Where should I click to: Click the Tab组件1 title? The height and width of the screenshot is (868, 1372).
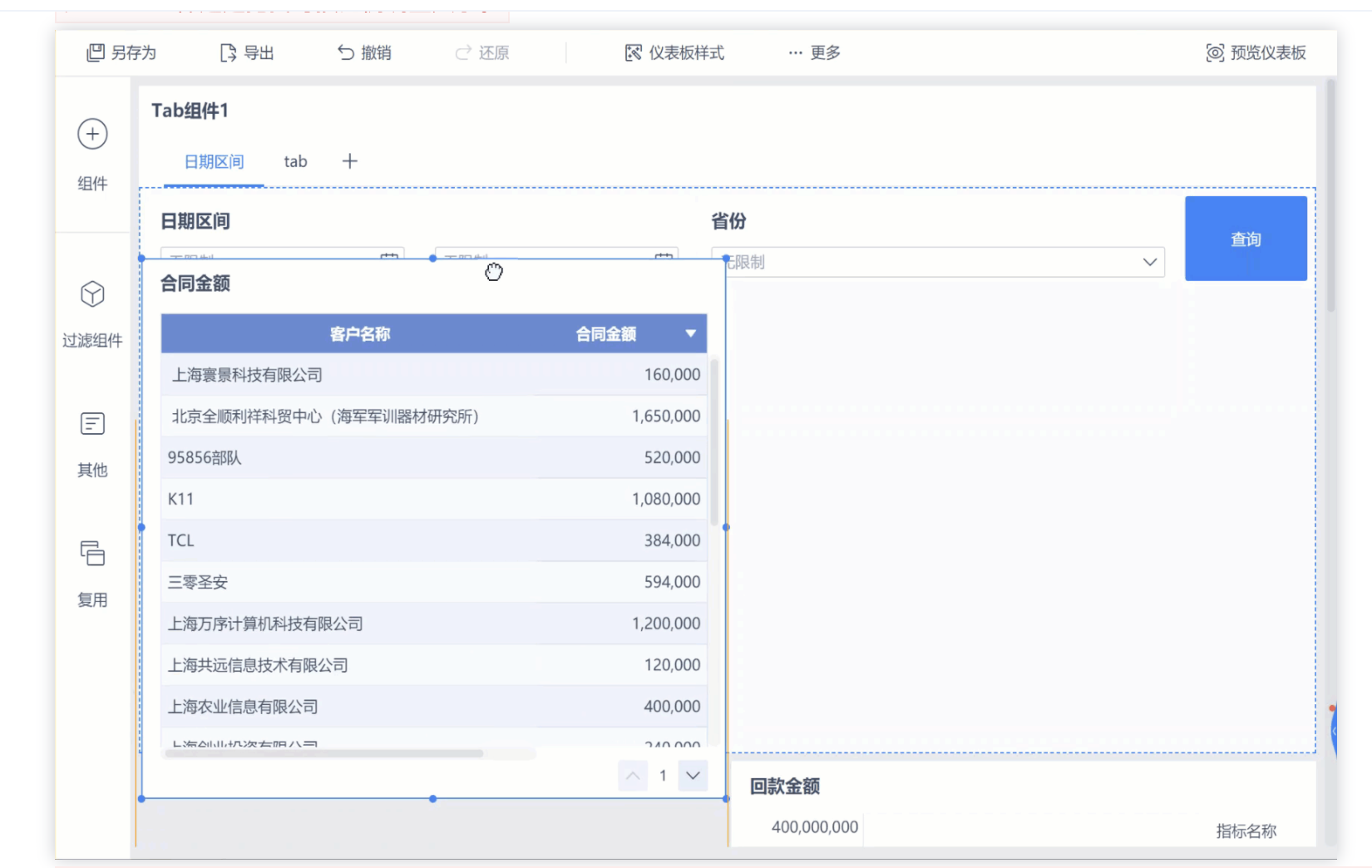click(190, 111)
